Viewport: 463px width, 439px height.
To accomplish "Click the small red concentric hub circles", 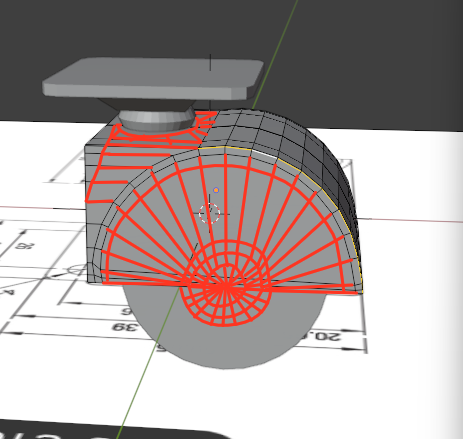I will click(x=226, y=283).
